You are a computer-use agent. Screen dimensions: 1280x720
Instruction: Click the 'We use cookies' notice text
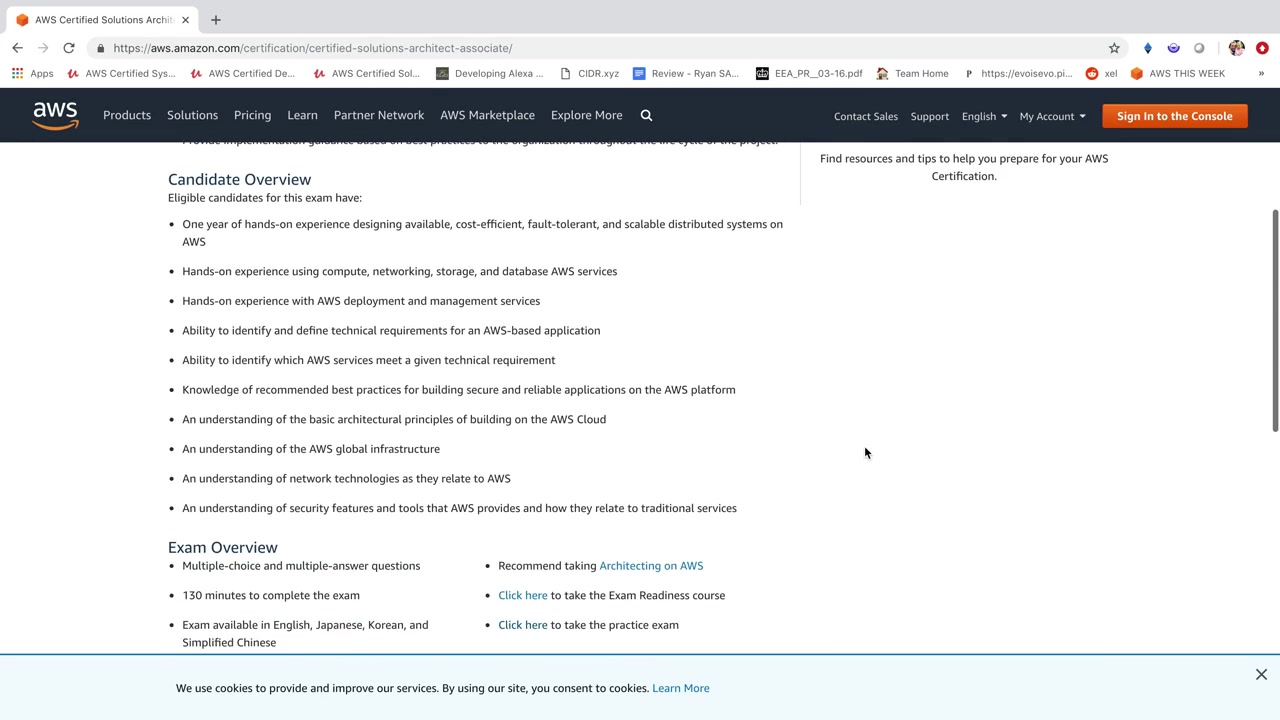[x=412, y=688]
